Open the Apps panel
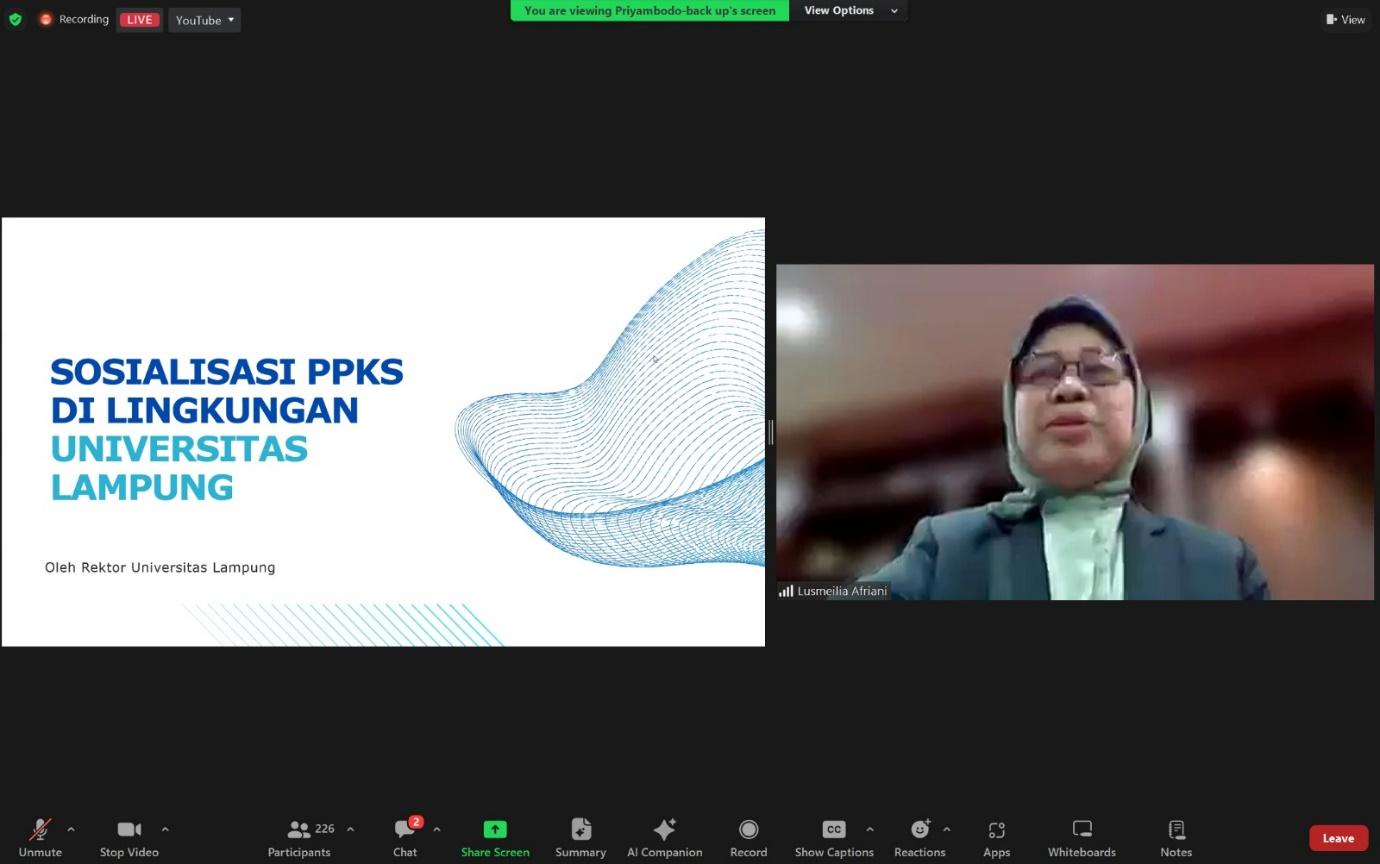1380x864 pixels. click(996, 837)
